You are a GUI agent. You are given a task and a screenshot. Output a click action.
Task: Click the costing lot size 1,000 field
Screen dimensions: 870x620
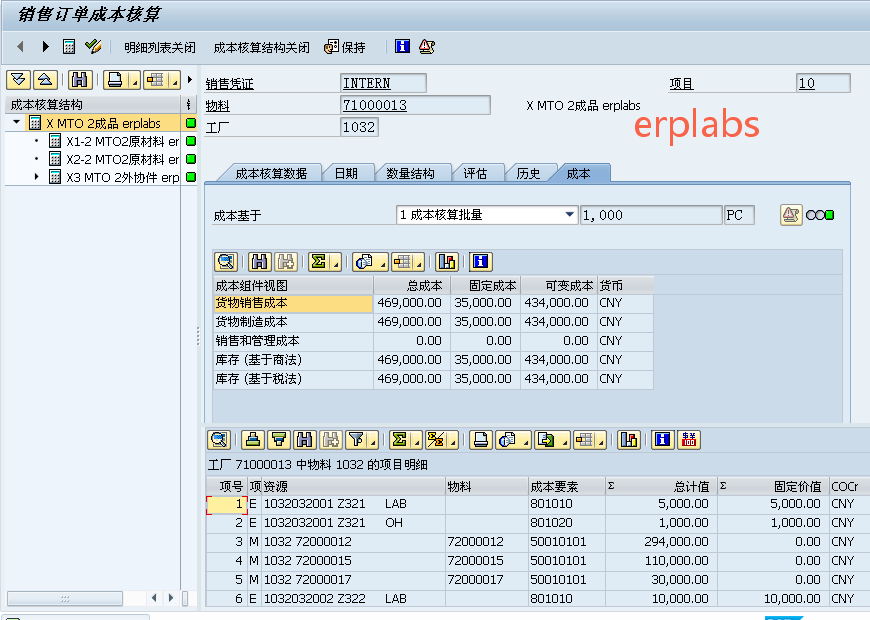tap(650, 215)
